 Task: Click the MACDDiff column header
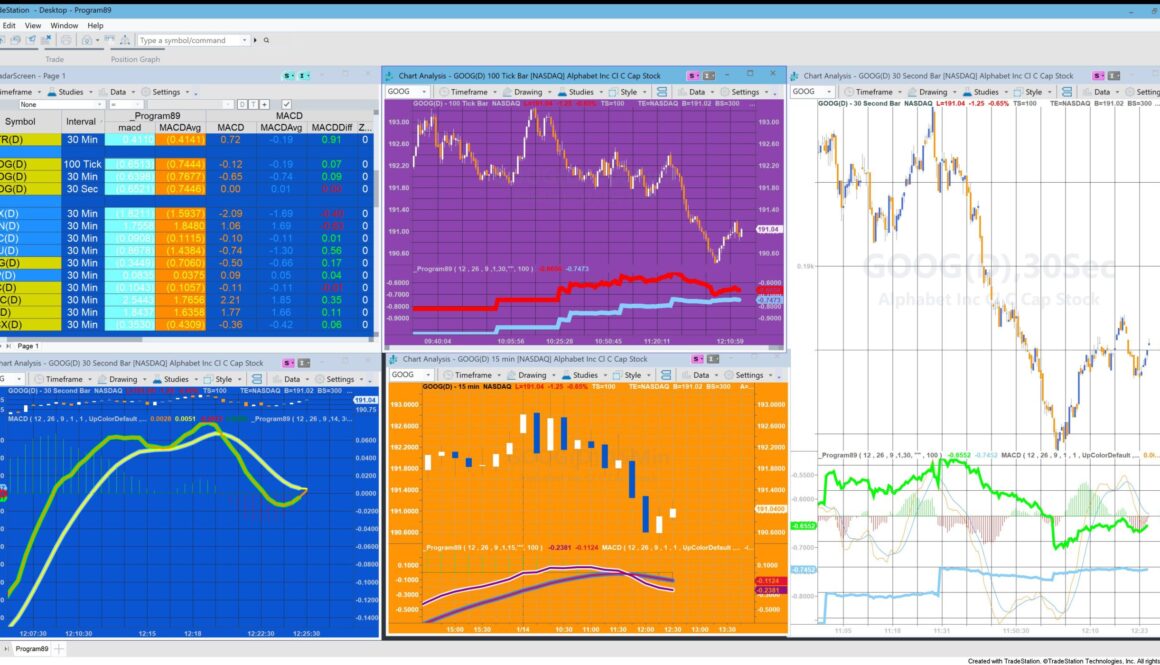(331, 127)
